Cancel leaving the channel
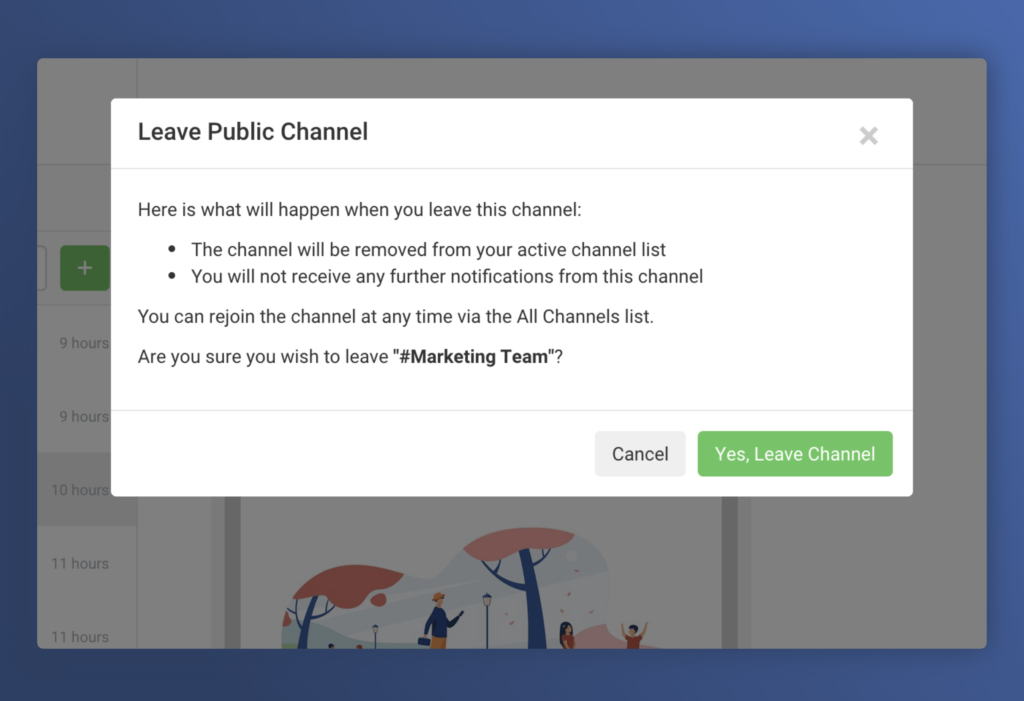Screen dimensions: 1024x701 [640, 453]
